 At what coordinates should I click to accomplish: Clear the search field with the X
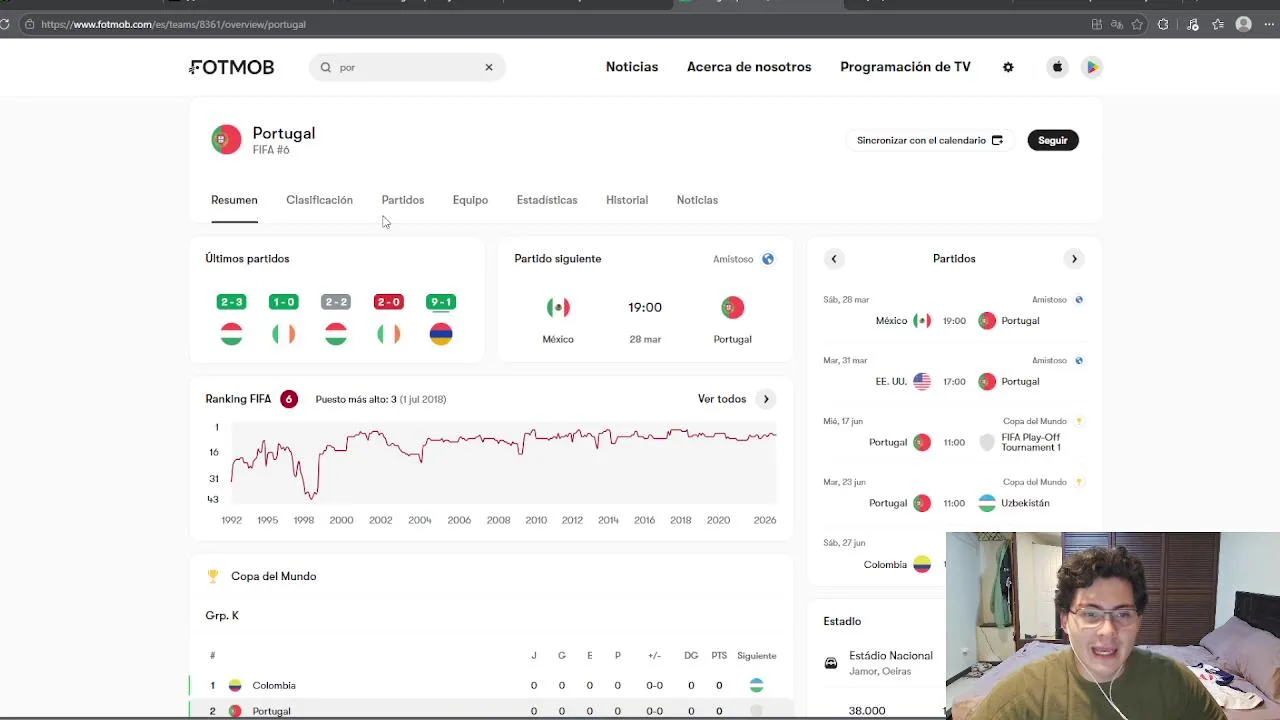coord(489,67)
